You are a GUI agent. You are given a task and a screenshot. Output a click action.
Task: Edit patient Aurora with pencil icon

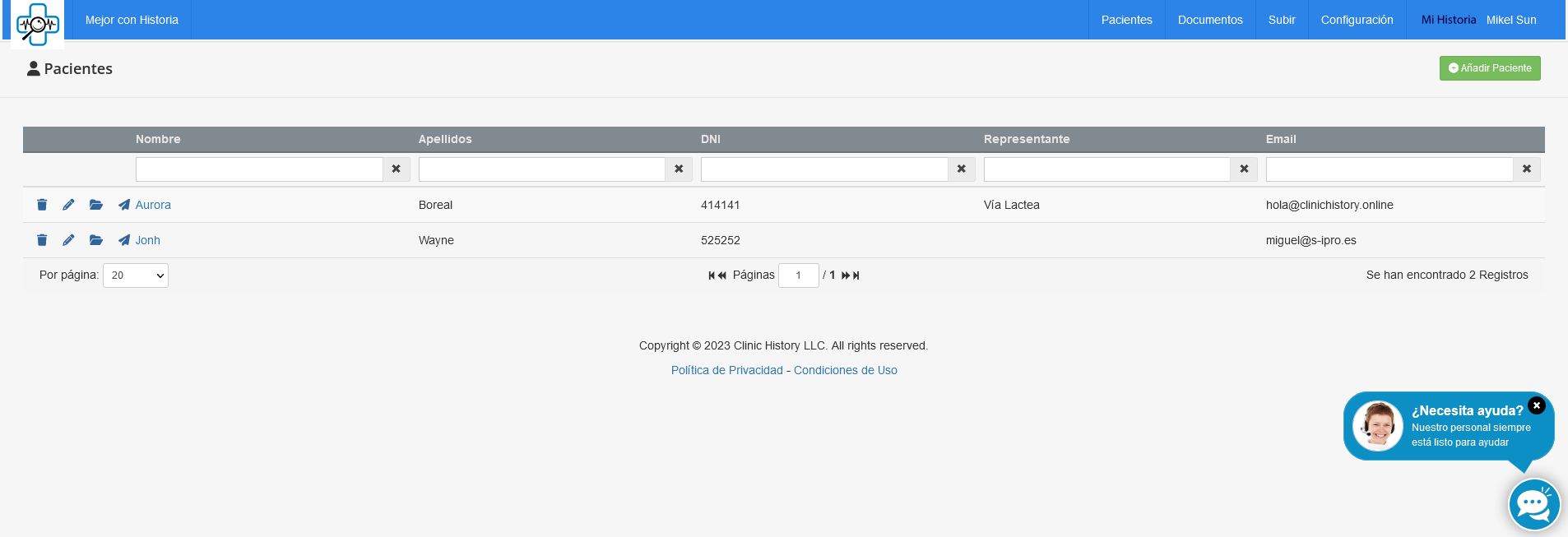(68, 205)
